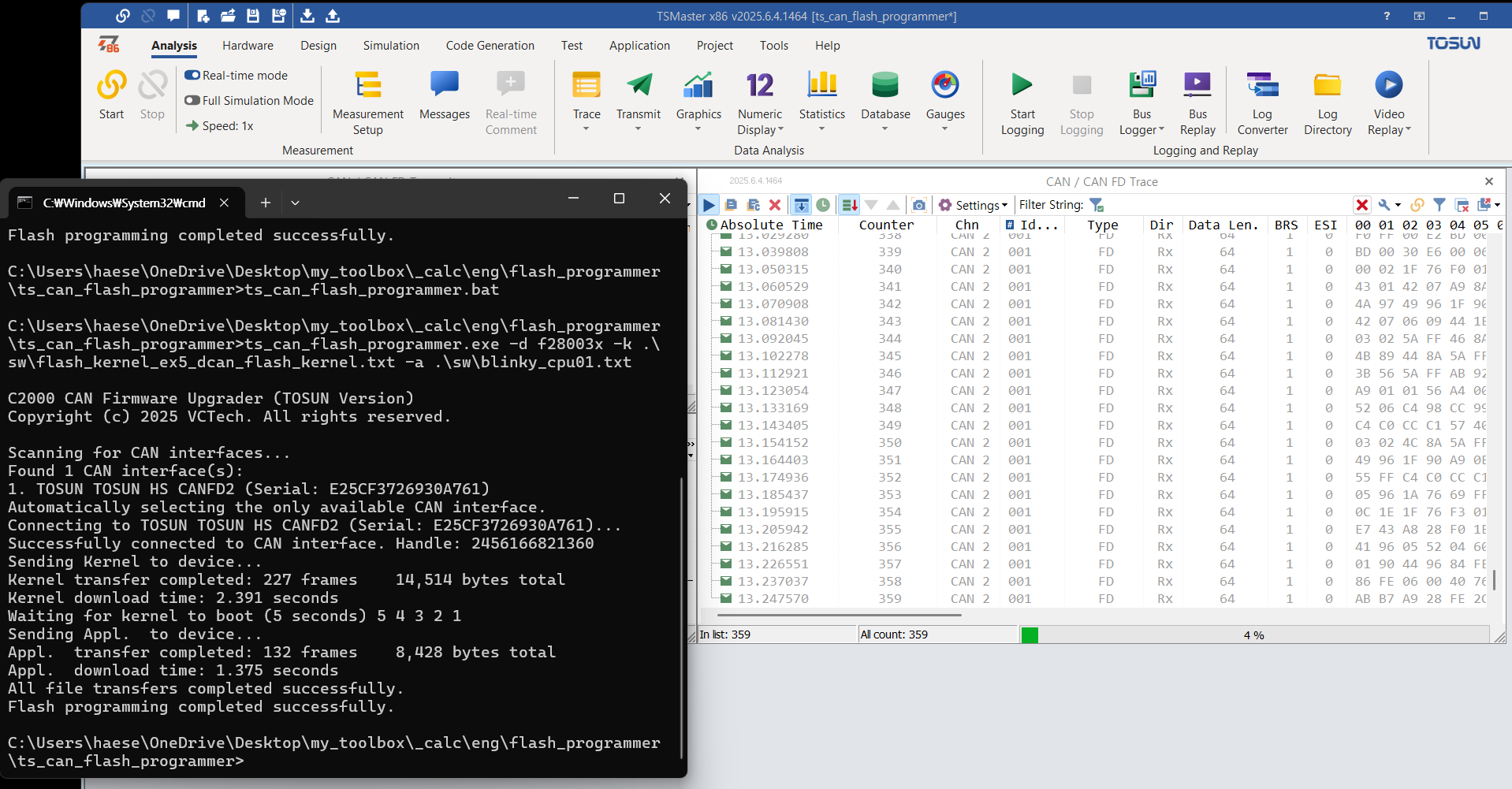This screenshot has width=1512, height=789.
Task: Click Speed: 1x setting
Action: (219, 126)
